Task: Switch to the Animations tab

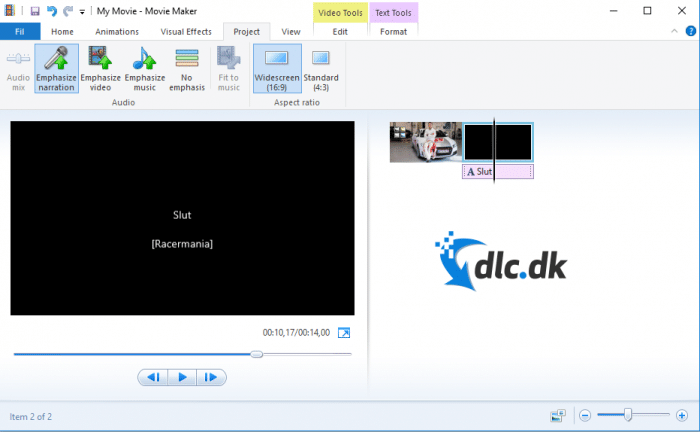Action: point(117,32)
